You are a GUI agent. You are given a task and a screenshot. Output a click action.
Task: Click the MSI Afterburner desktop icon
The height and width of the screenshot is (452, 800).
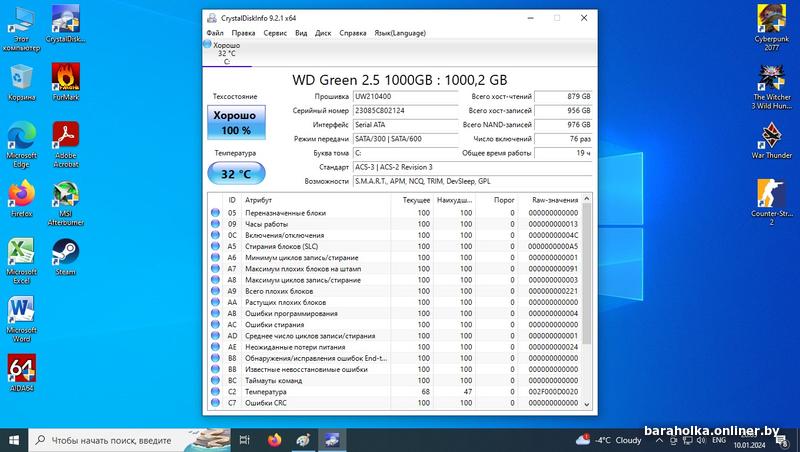pyautogui.click(x=65, y=203)
